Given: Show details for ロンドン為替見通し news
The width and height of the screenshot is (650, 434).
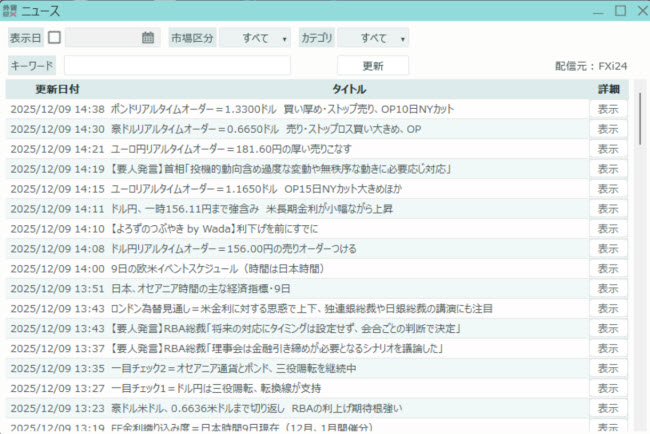Looking at the screenshot, I should (608, 309).
